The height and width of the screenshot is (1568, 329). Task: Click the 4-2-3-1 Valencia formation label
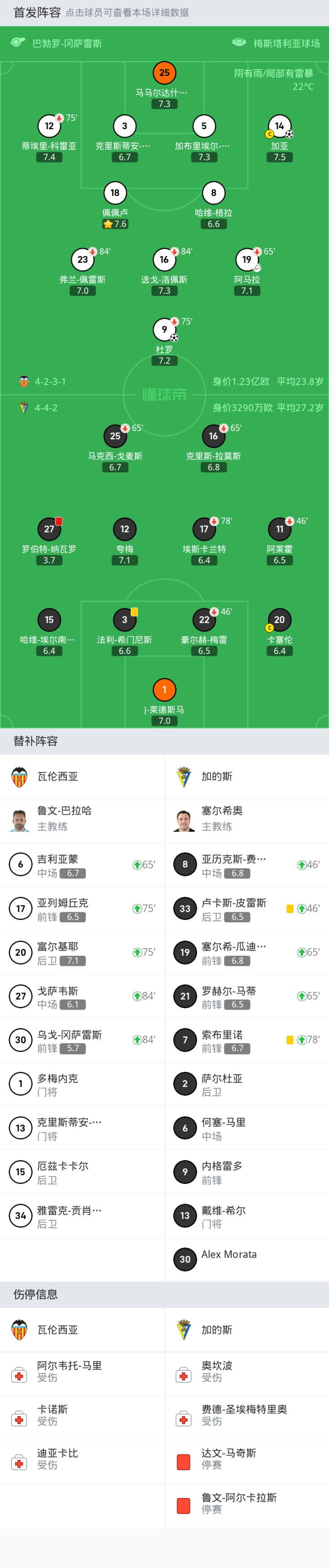coord(50,382)
